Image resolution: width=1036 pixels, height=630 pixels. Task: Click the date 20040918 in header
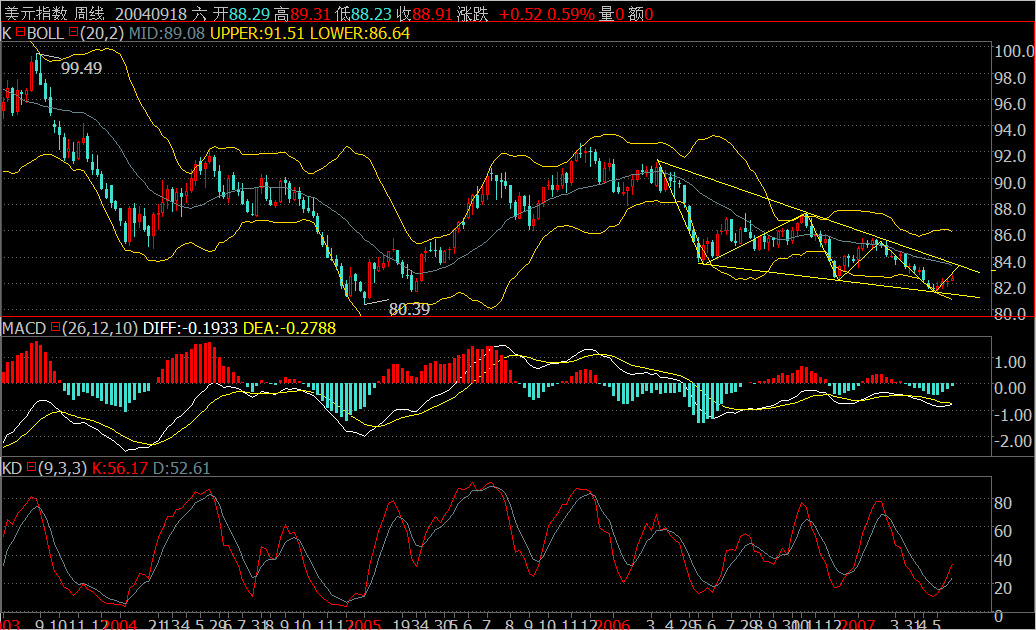[x=151, y=14]
